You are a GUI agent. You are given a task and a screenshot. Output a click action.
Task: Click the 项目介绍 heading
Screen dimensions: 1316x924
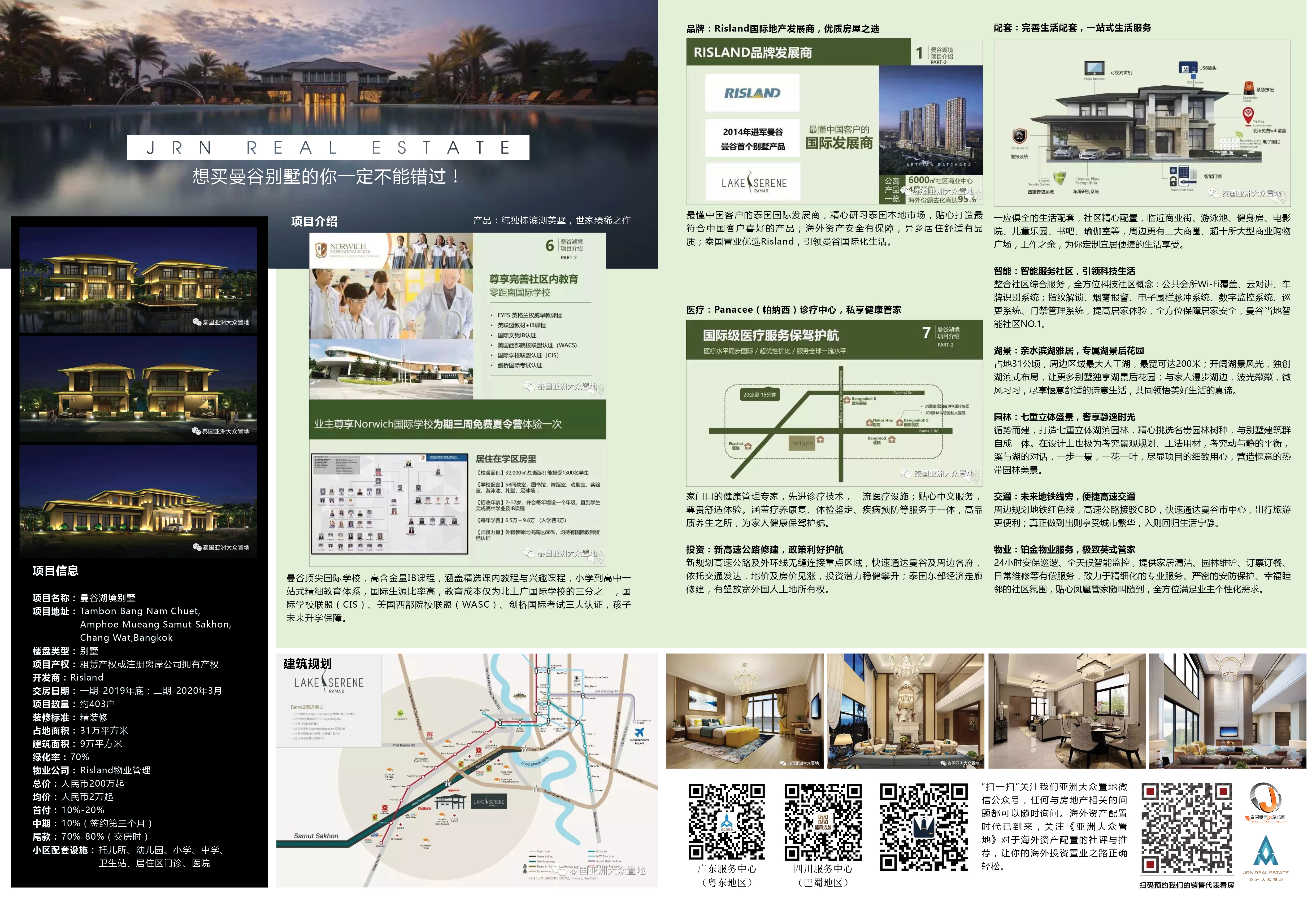point(314,222)
